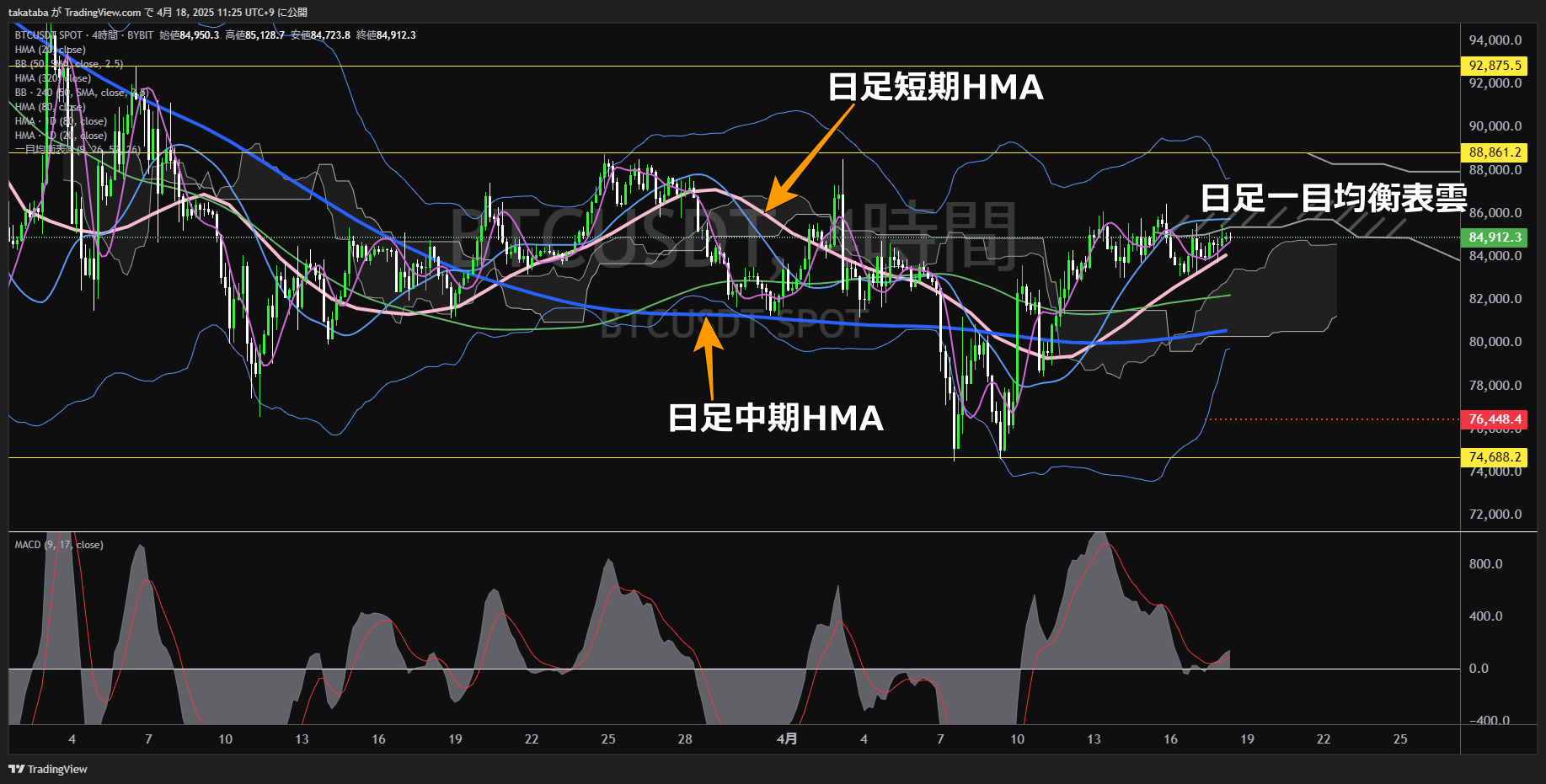
Task: Select the BB (50, SMA, close, 2.5) legend entry
Action: tap(68, 64)
